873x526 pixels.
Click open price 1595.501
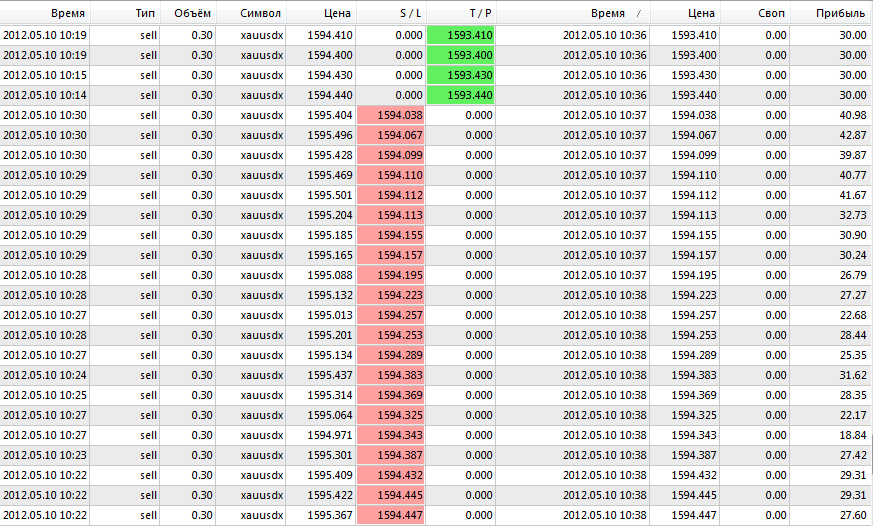click(x=330, y=195)
